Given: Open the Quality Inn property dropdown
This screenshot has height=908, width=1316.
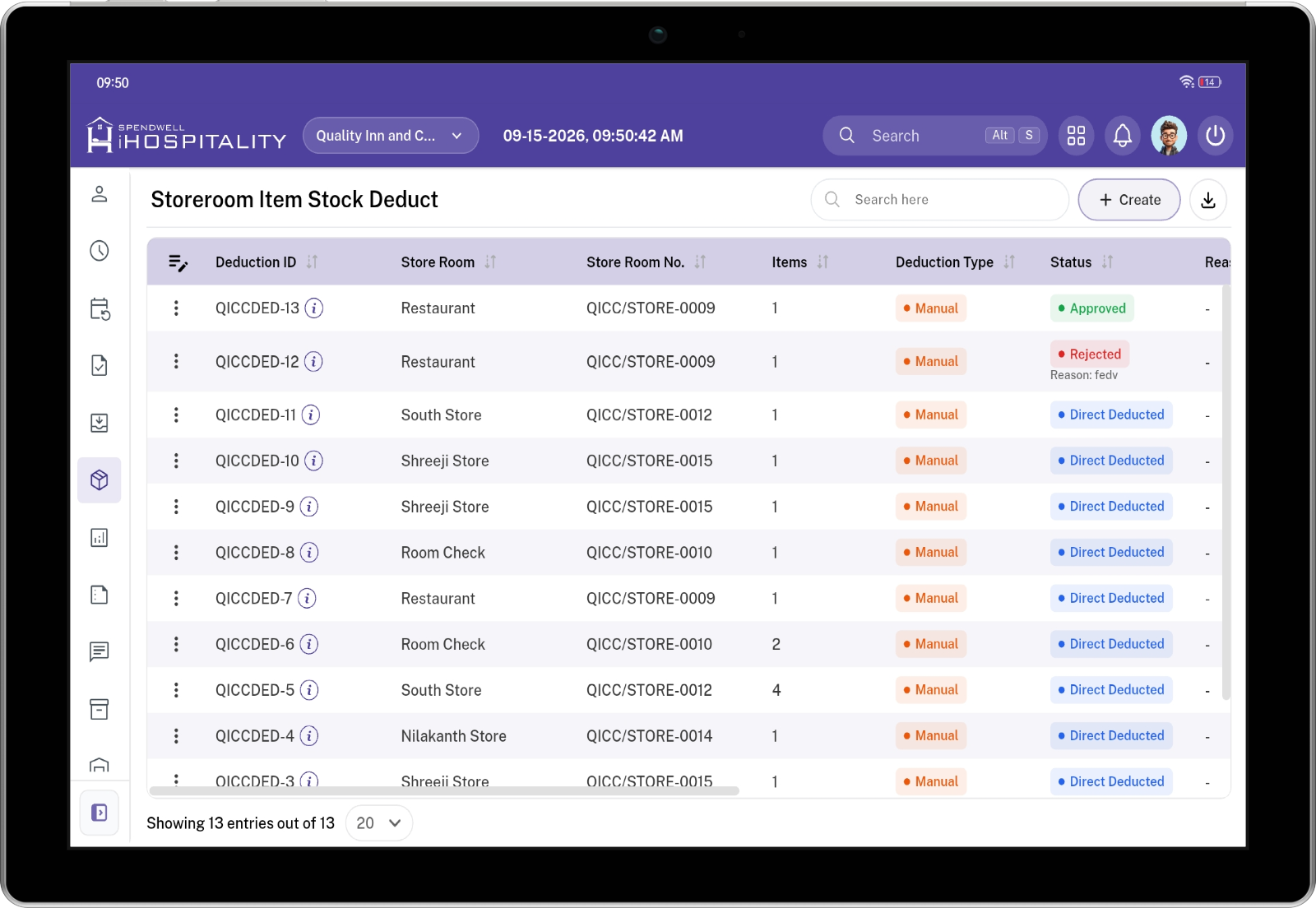Looking at the screenshot, I should (391, 136).
